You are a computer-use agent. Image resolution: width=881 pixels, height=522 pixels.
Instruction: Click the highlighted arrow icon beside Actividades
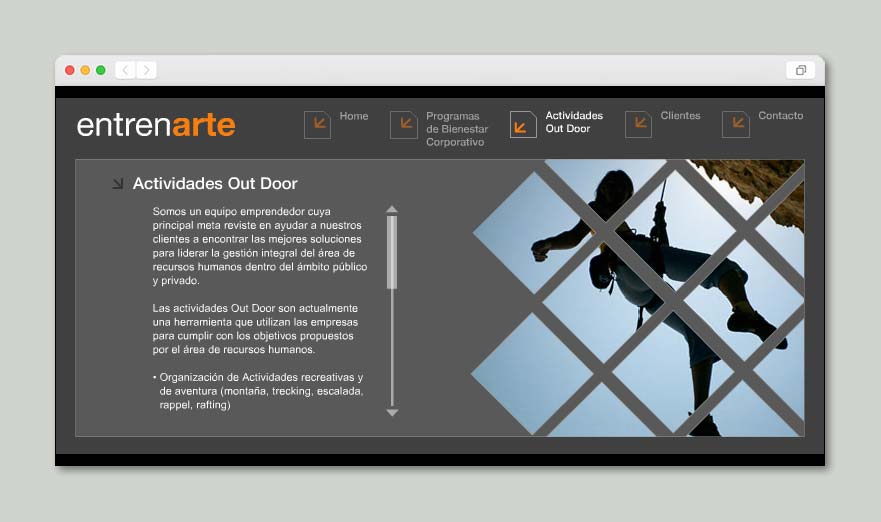click(523, 124)
